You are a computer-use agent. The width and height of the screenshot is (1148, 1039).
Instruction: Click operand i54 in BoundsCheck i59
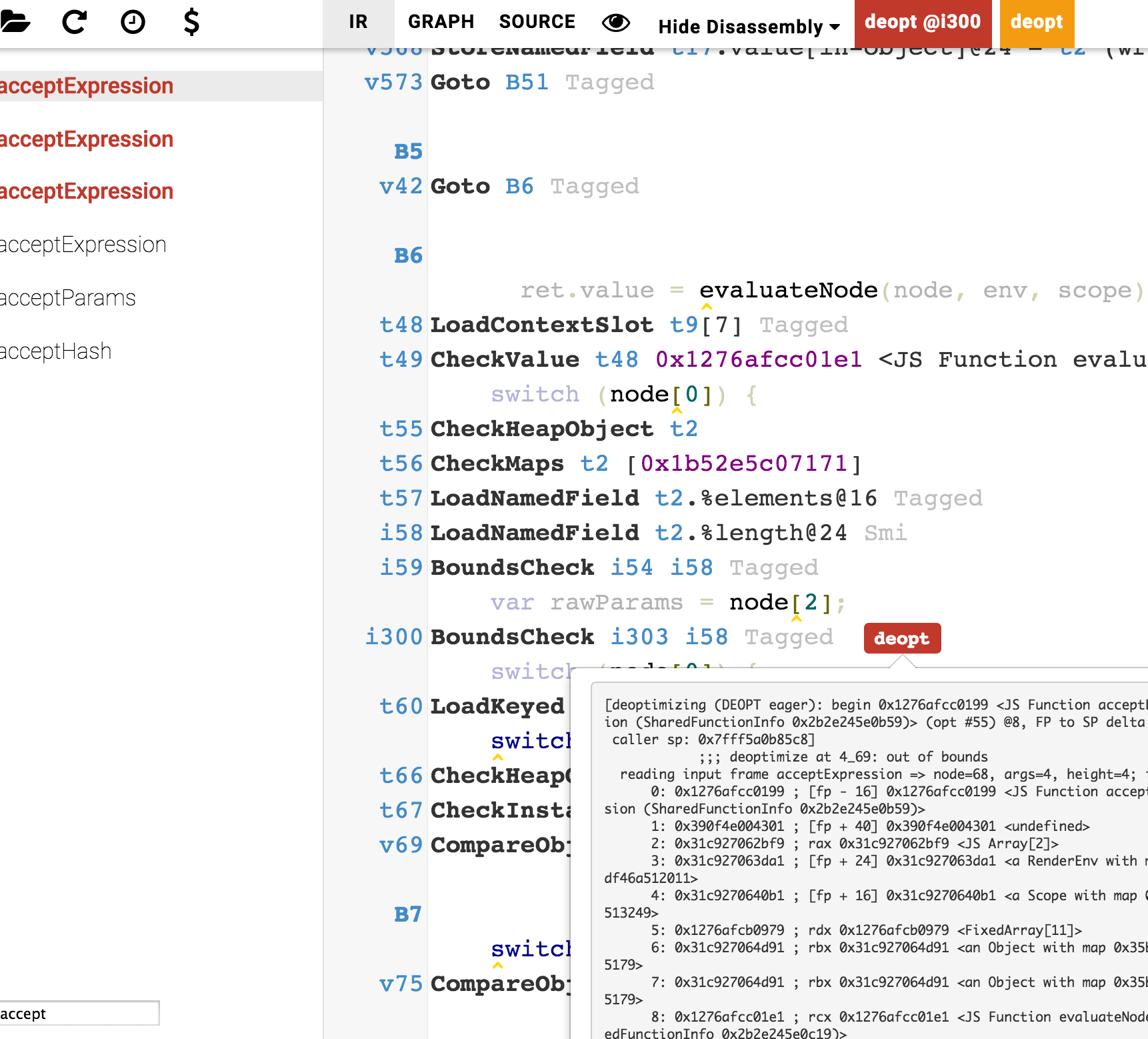pyautogui.click(x=632, y=568)
